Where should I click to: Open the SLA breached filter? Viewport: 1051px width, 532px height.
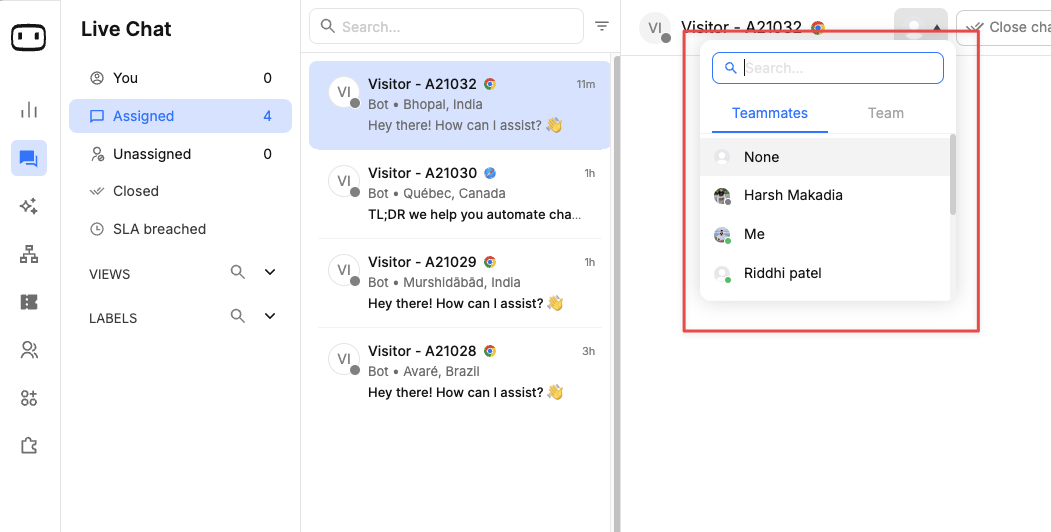click(x=180, y=229)
